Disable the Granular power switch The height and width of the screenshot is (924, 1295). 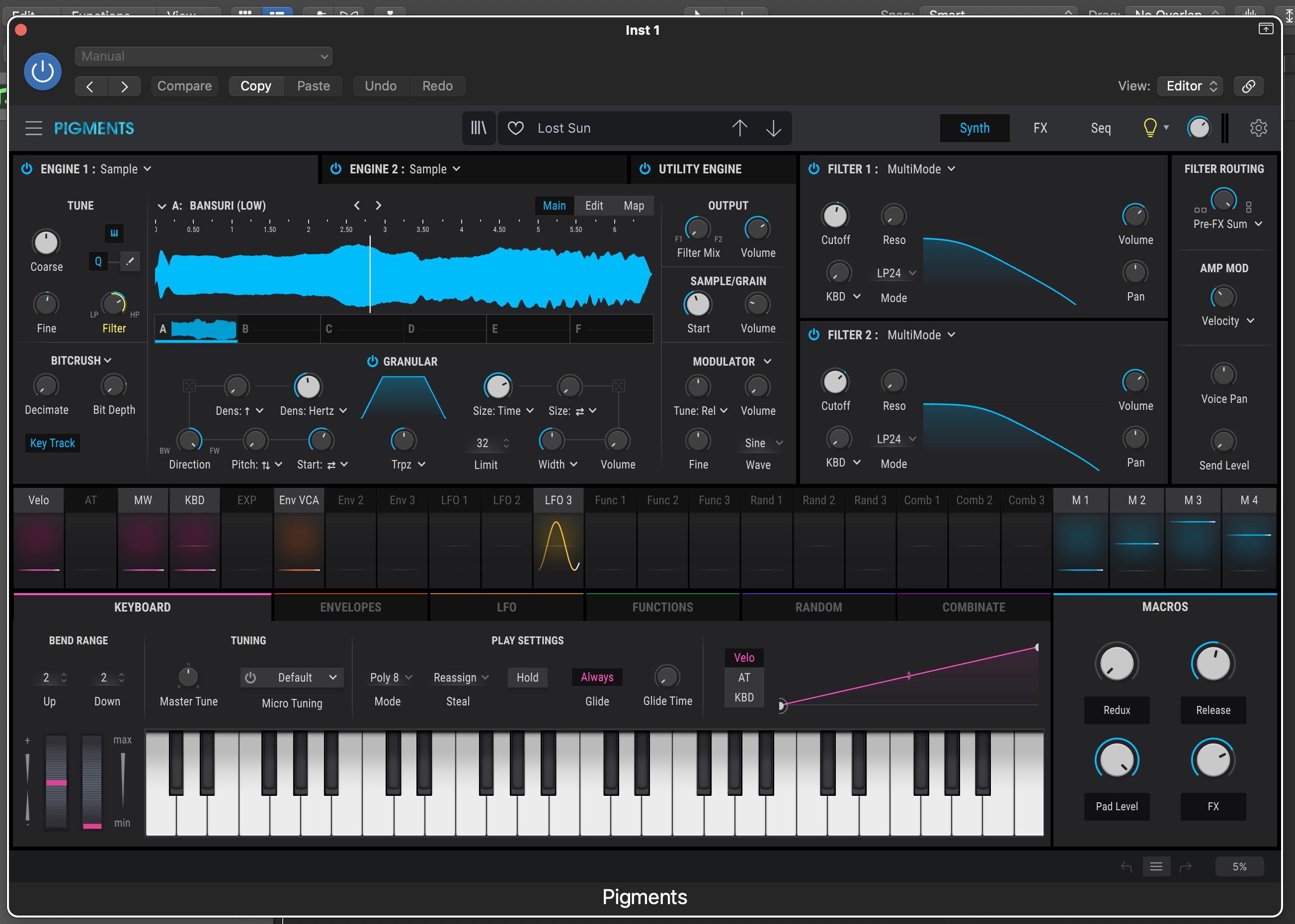[373, 361]
